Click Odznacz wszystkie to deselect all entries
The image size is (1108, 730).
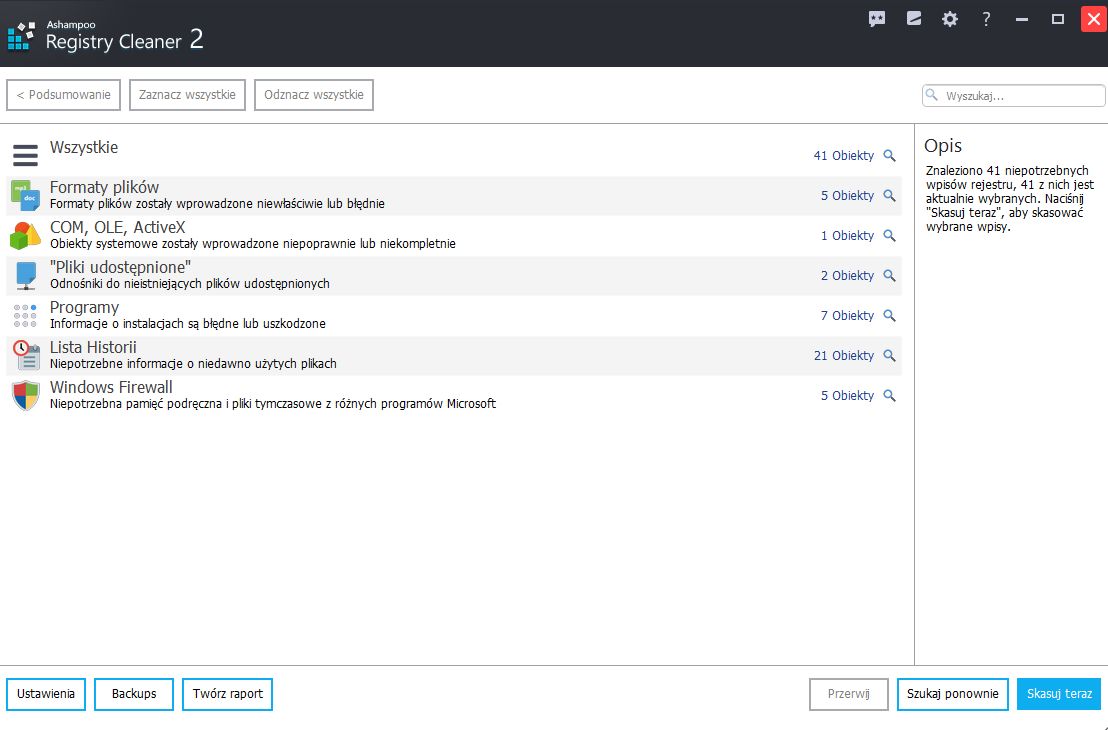(x=313, y=94)
